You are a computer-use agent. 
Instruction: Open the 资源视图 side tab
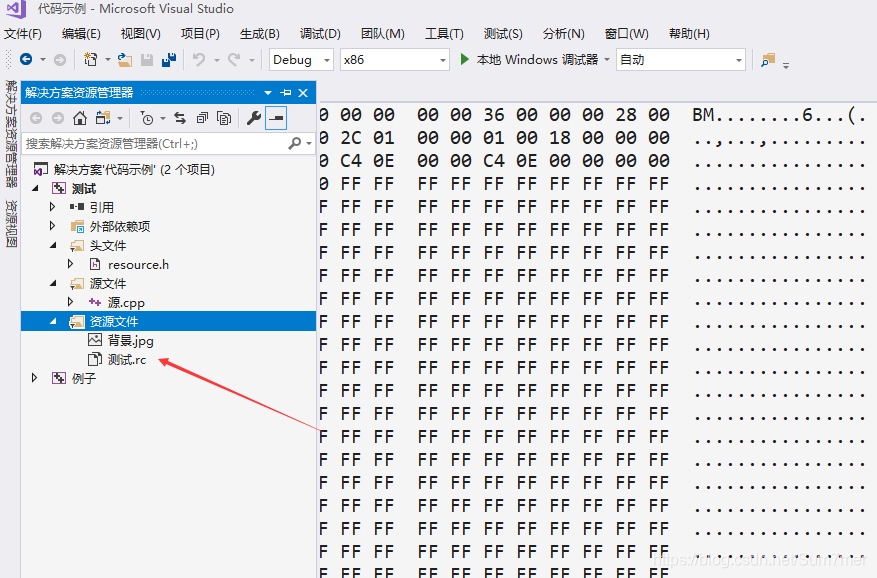[11, 224]
